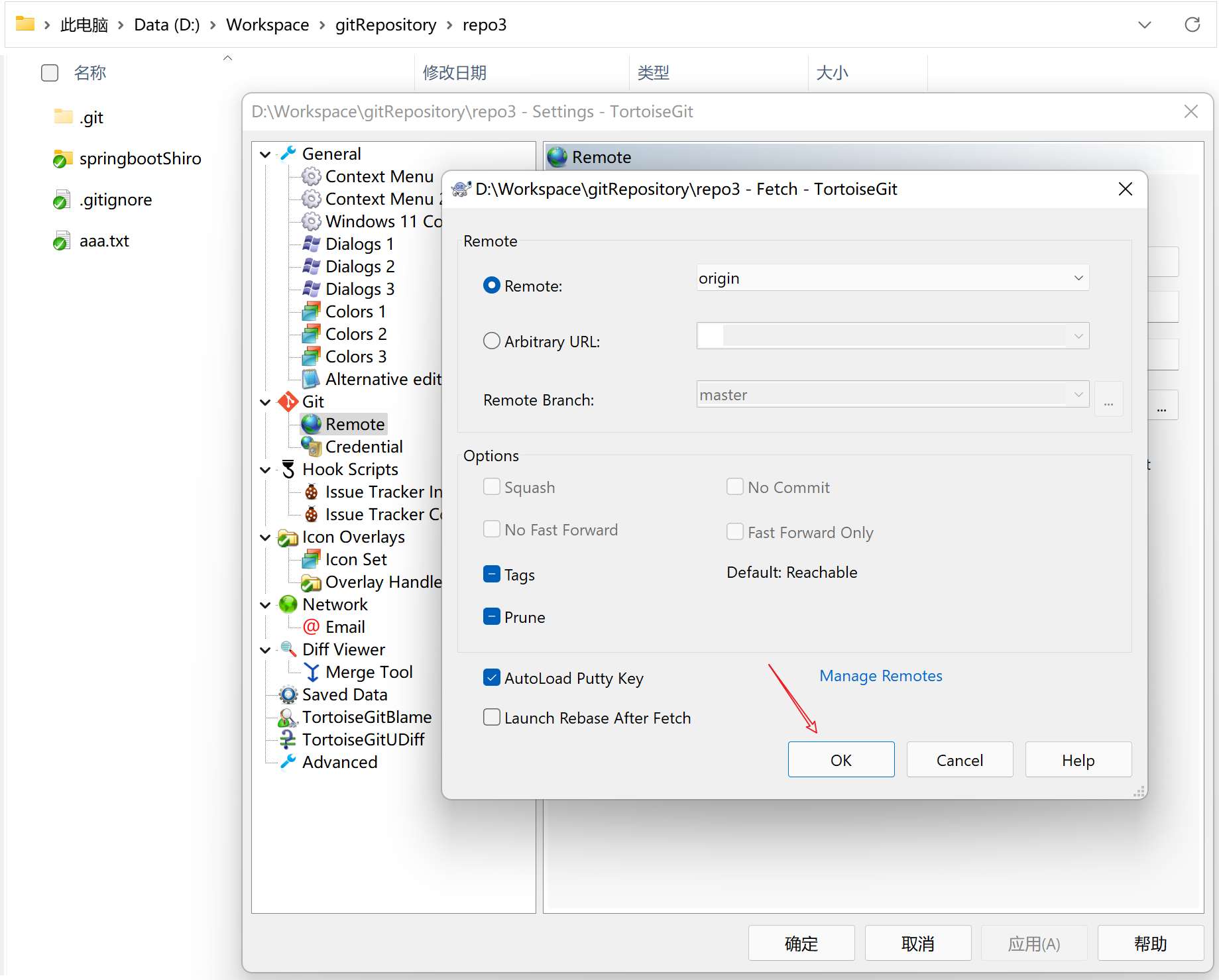Click the TortoiseGitBlame icon
Viewport: 1219px width, 980px height.
click(x=288, y=717)
